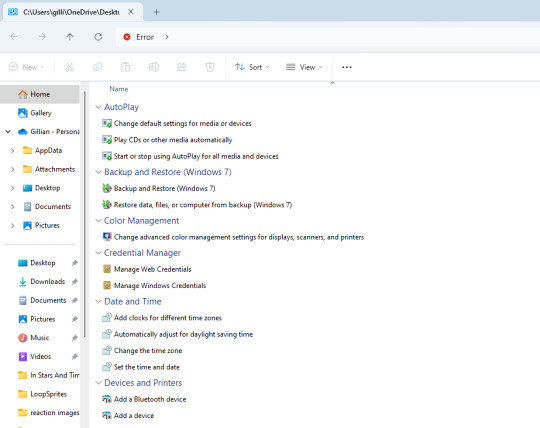Open Add a device
Image resolution: width=540 pixels, height=428 pixels.
coord(128,416)
